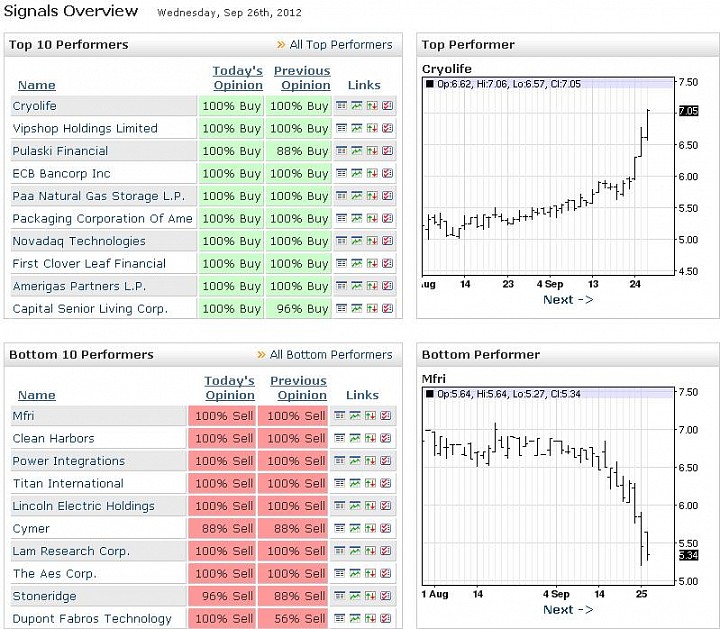
Task: Open the Mfri stock name in table
Action: tap(23, 416)
